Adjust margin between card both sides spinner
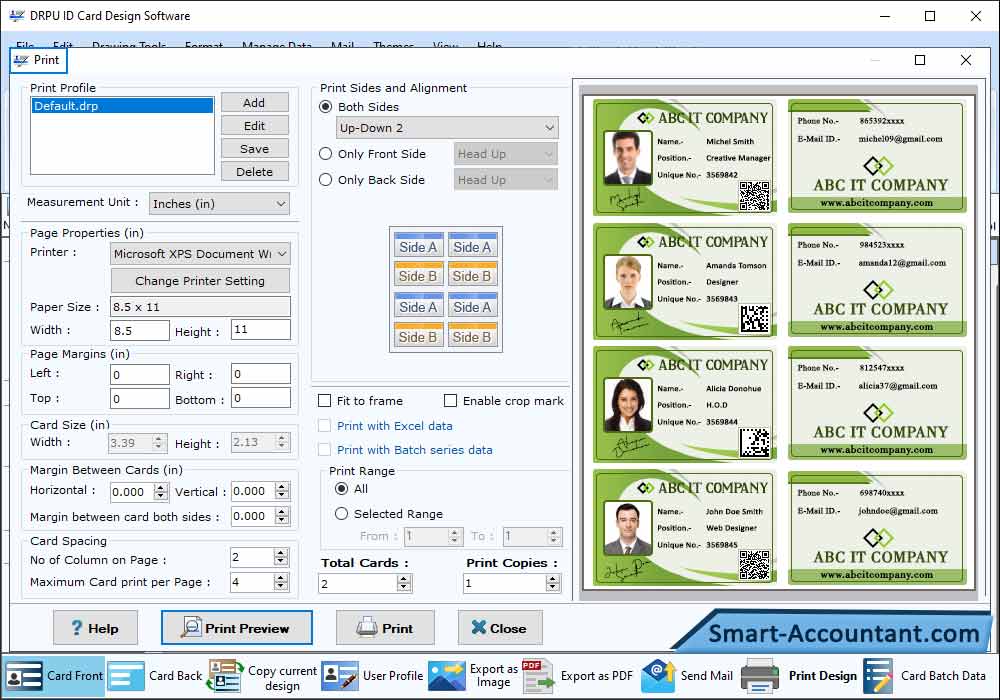 click(x=282, y=516)
